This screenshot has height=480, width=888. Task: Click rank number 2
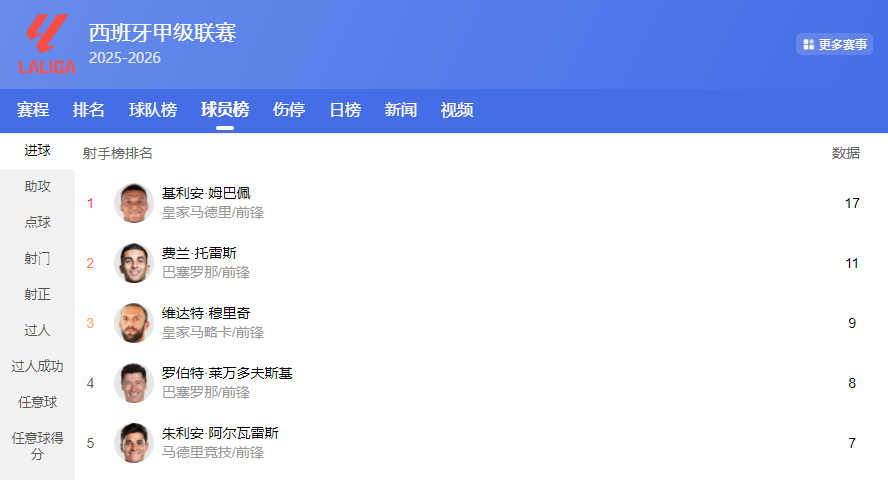tap(90, 263)
